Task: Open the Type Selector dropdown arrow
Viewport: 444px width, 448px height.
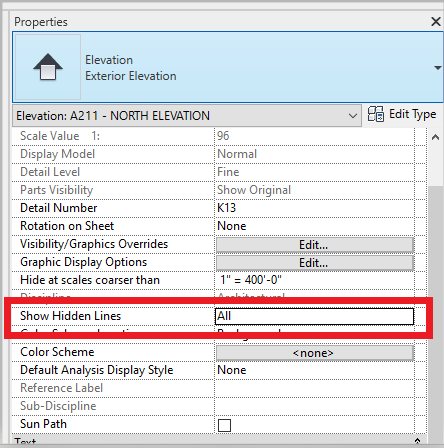Action: [437, 68]
